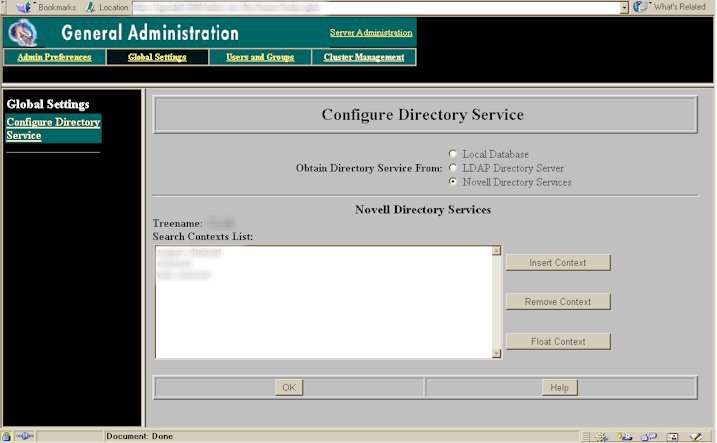The height and width of the screenshot is (443, 717).
Task: Open What's Related globe icon
Action: click(x=640, y=7)
